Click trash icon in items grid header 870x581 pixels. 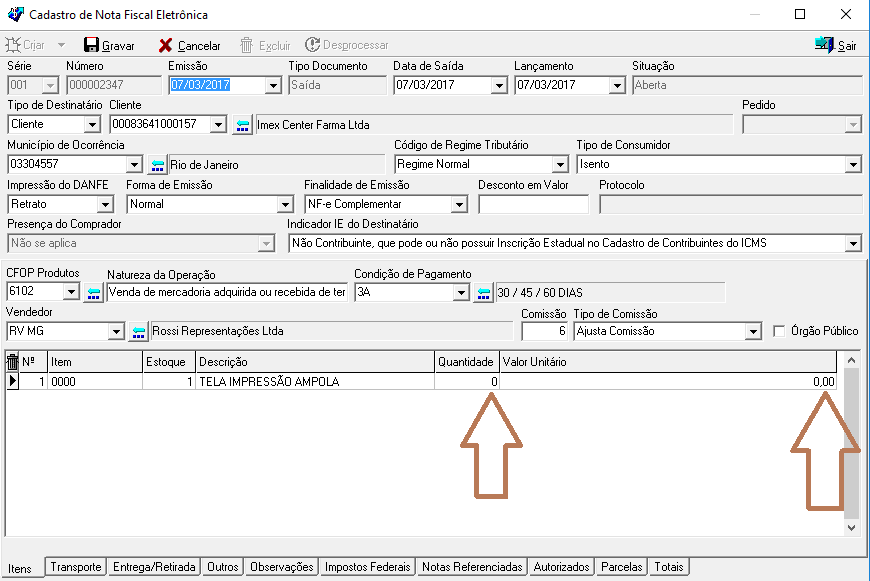tap(13, 361)
